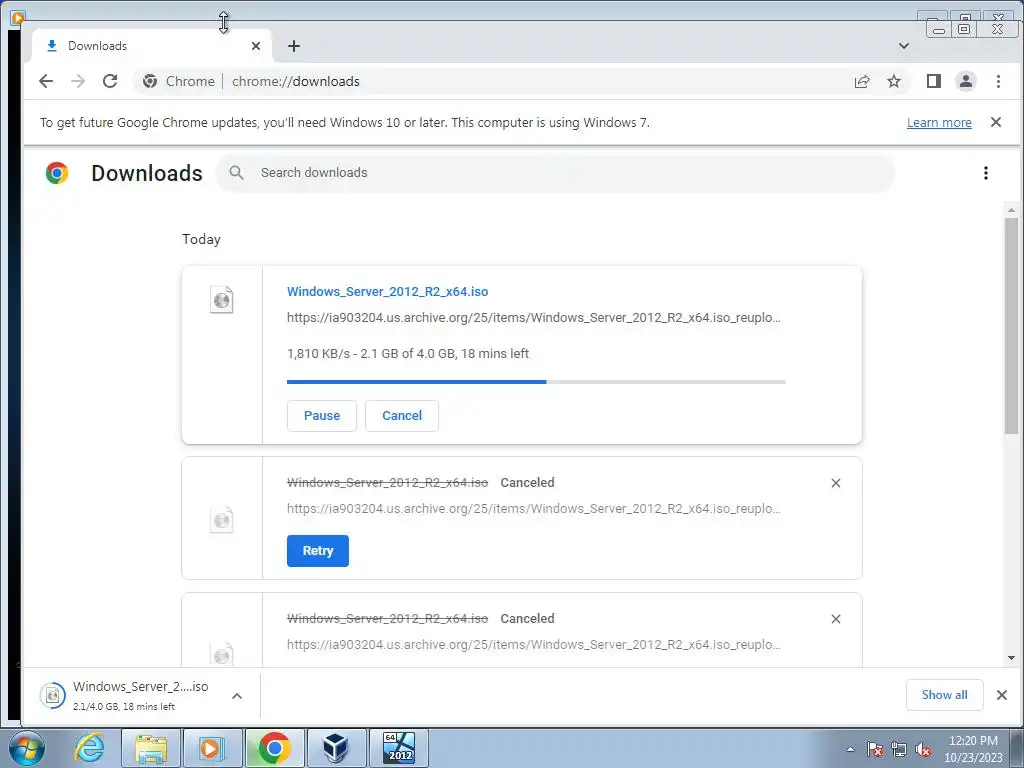Launch Internet Explorer from the taskbar
The image size is (1024, 768).
[89, 748]
